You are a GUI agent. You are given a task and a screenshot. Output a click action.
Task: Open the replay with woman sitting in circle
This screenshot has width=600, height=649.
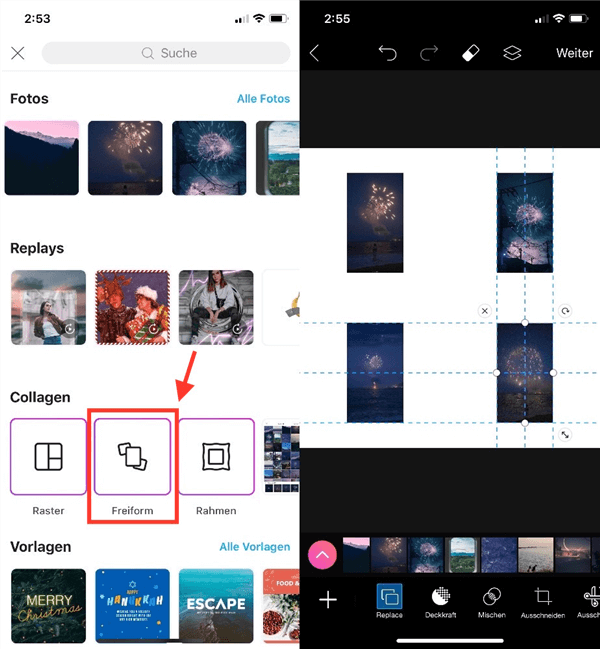(x=216, y=308)
